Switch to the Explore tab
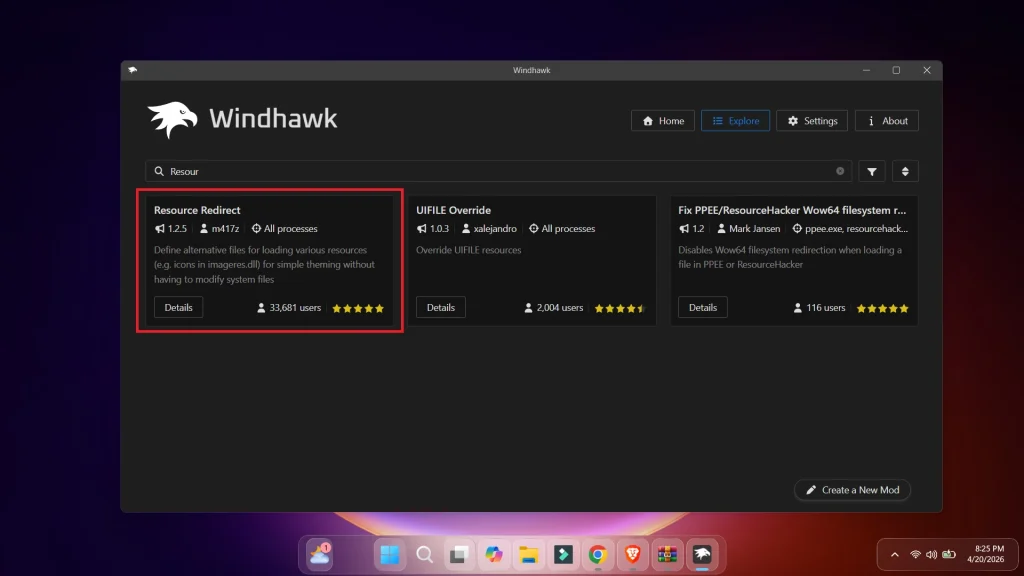 click(x=735, y=120)
